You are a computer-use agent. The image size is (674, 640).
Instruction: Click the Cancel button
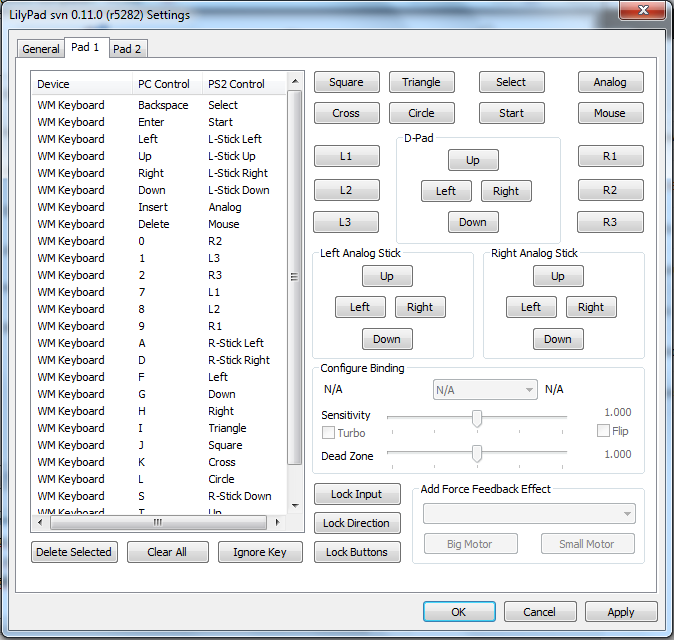(540, 611)
